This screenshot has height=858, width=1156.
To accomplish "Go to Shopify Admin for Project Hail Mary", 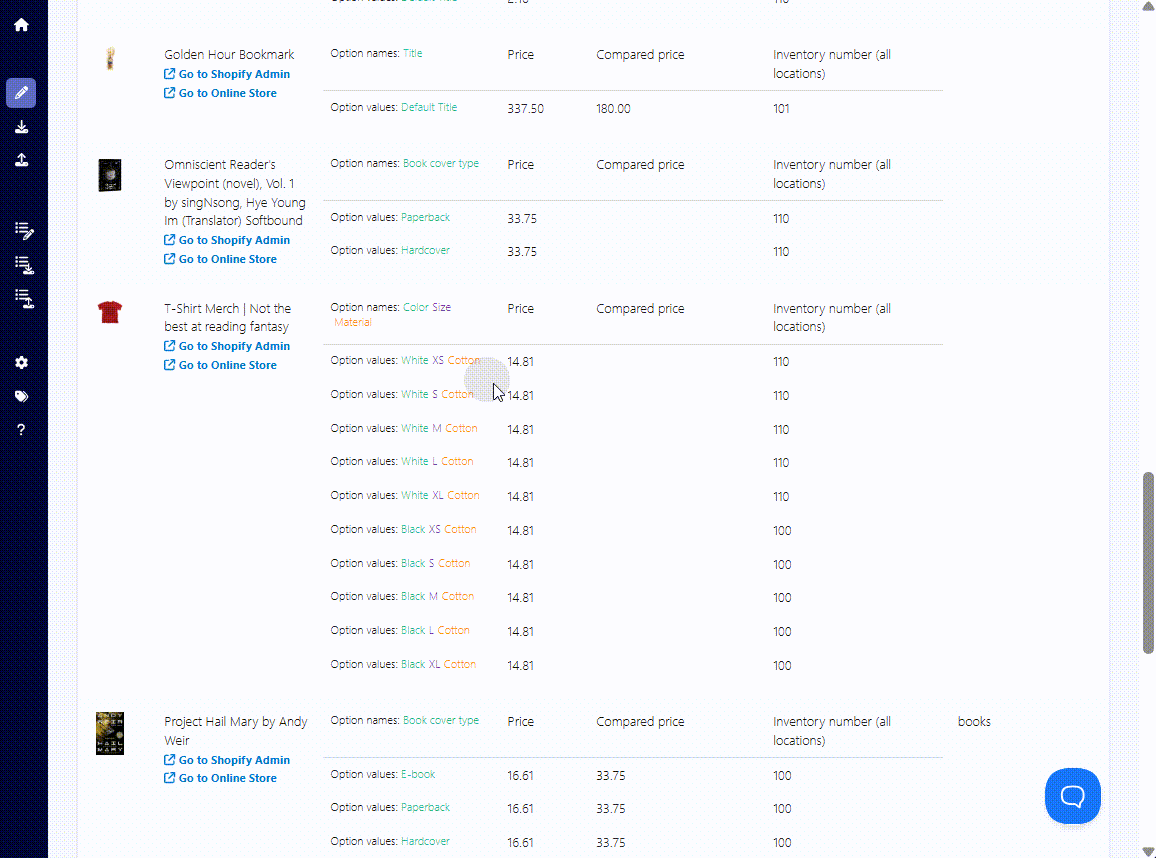I will [x=226, y=760].
